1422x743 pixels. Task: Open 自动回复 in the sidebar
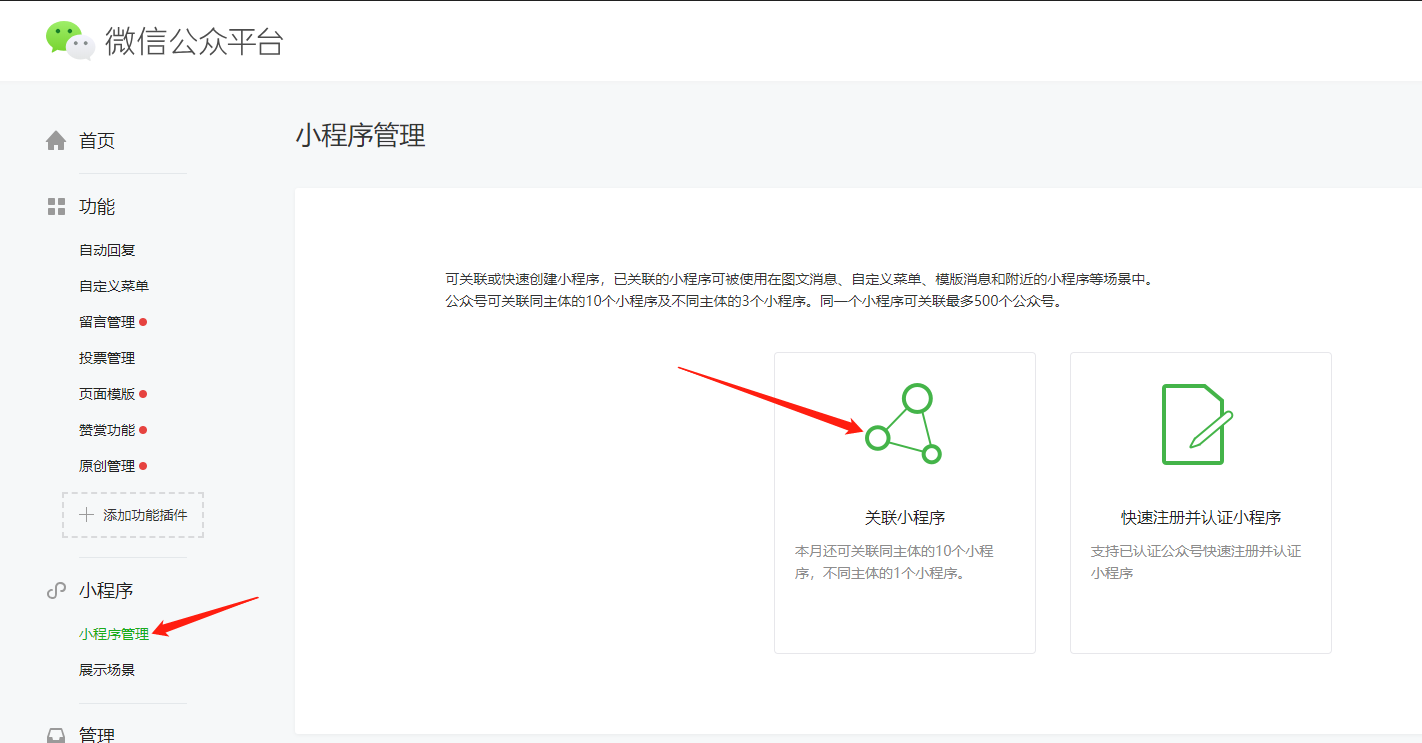click(x=107, y=250)
